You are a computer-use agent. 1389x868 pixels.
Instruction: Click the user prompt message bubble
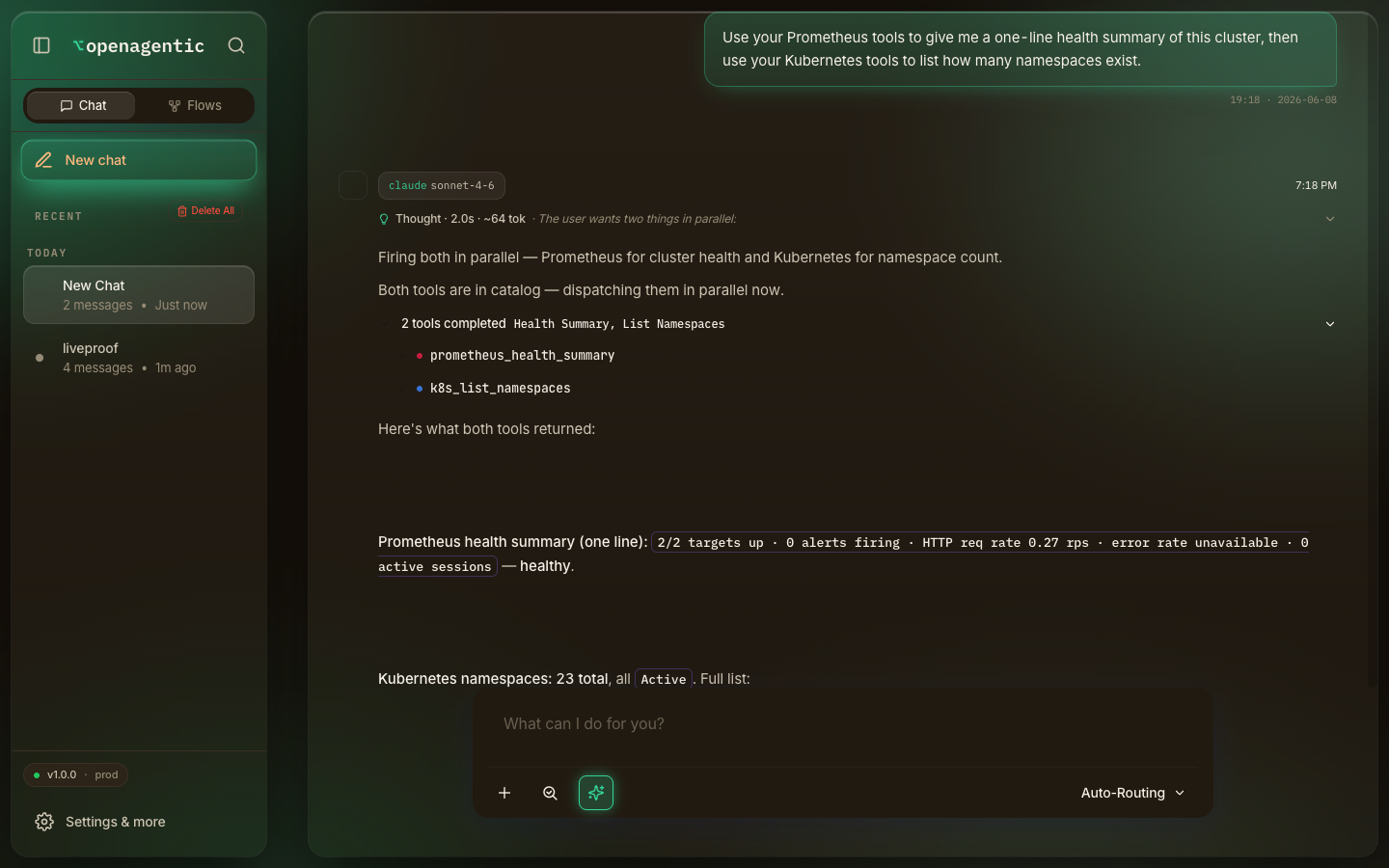(x=1021, y=49)
